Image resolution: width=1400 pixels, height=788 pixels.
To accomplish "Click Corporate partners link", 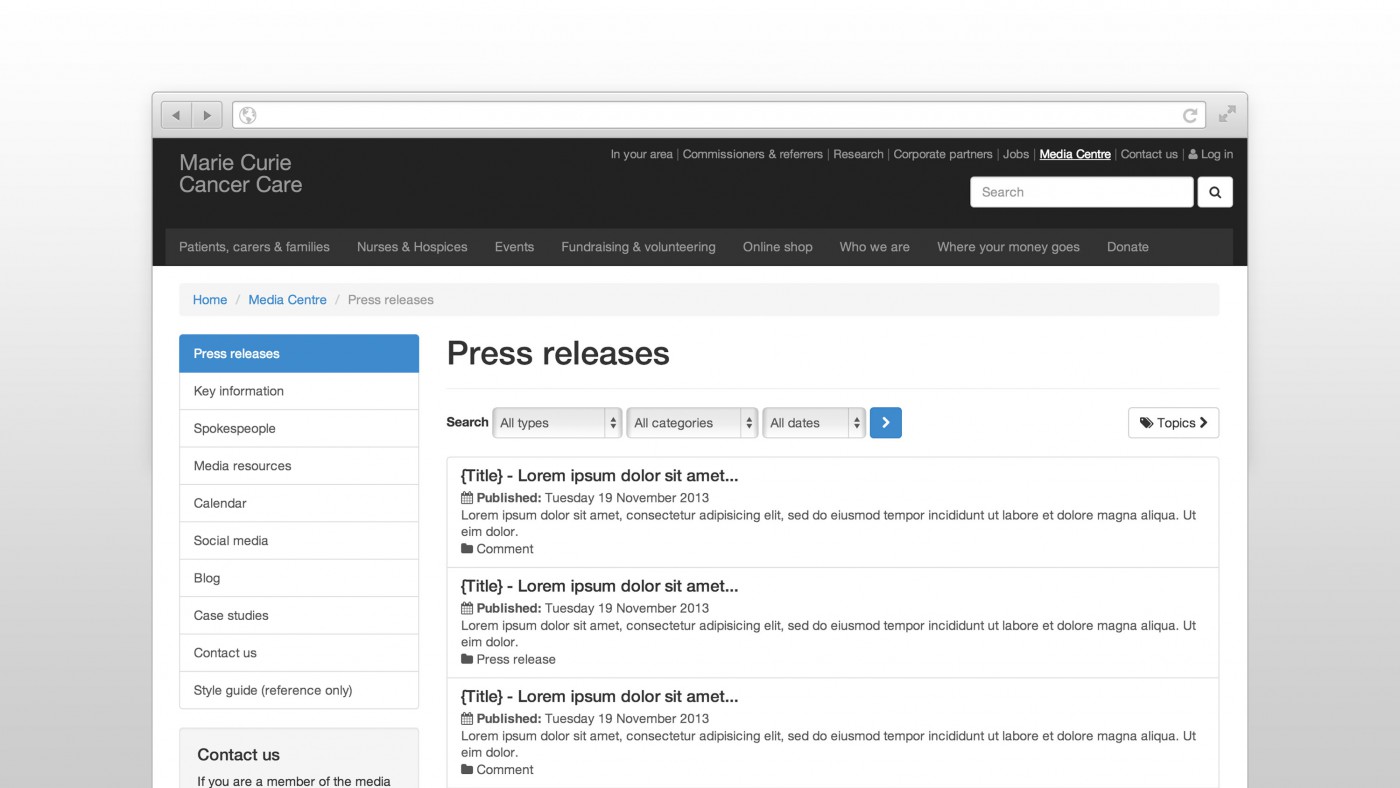I will 943,154.
